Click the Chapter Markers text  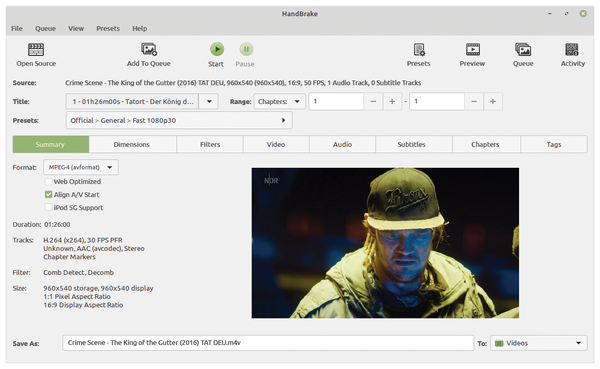[69, 257]
